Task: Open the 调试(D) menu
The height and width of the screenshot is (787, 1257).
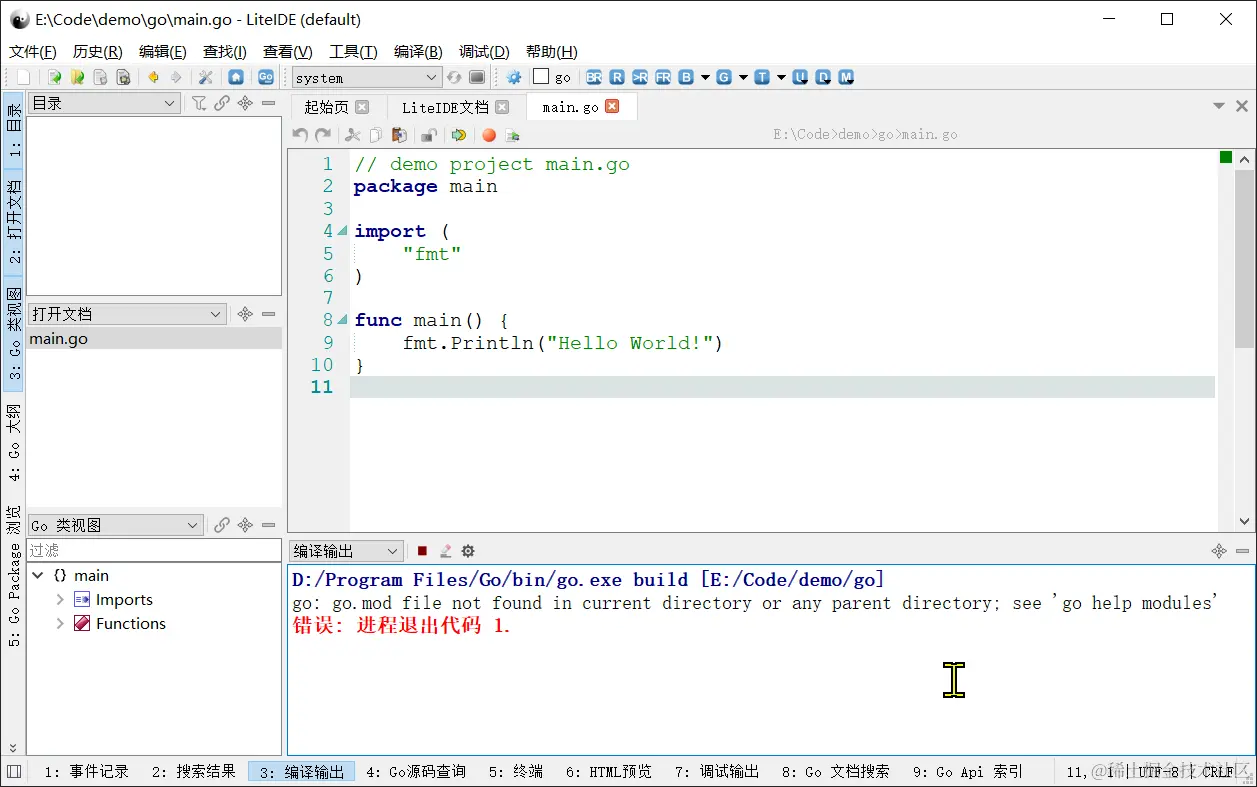Action: click(x=484, y=52)
